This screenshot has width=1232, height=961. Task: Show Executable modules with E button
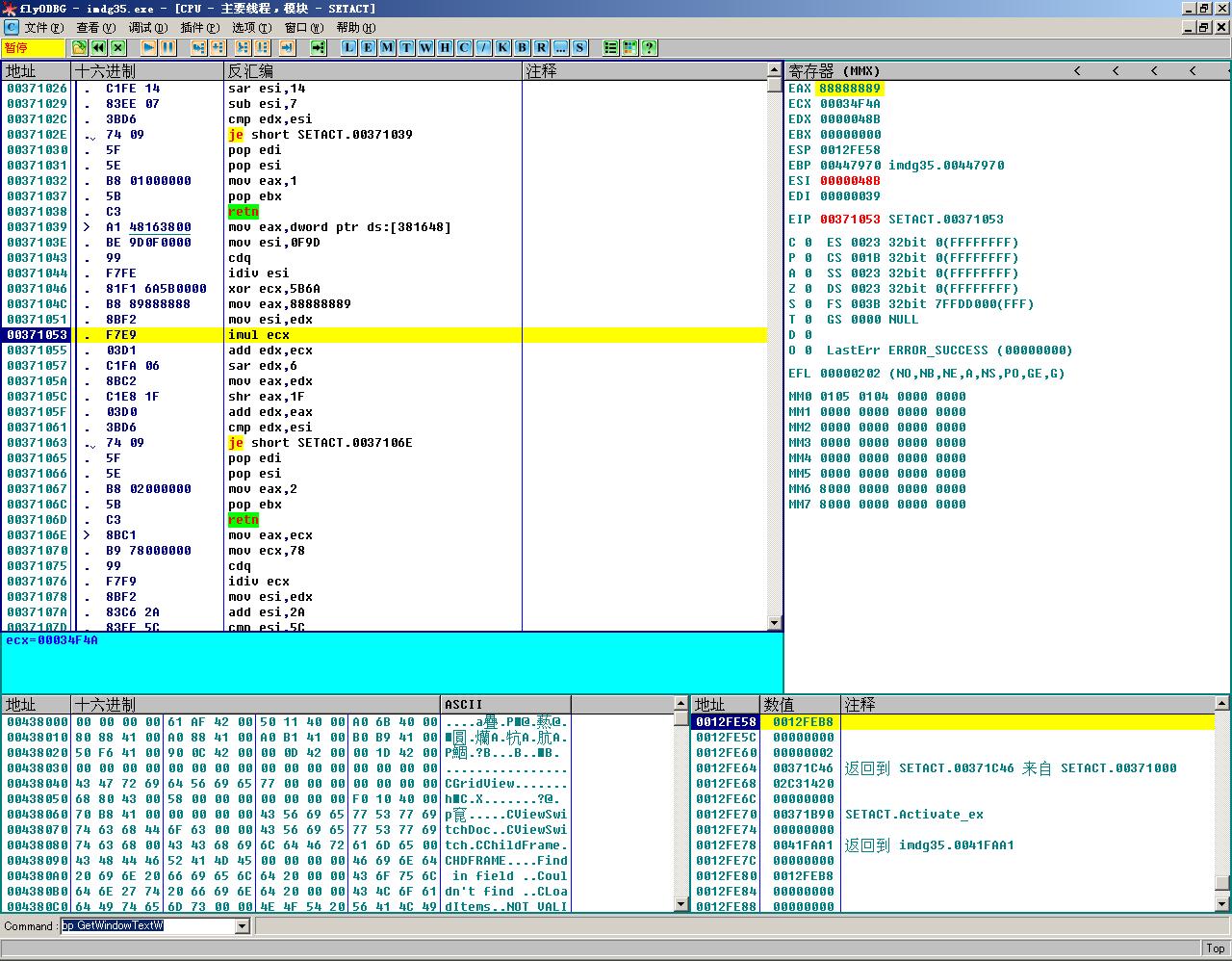point(368,47)
